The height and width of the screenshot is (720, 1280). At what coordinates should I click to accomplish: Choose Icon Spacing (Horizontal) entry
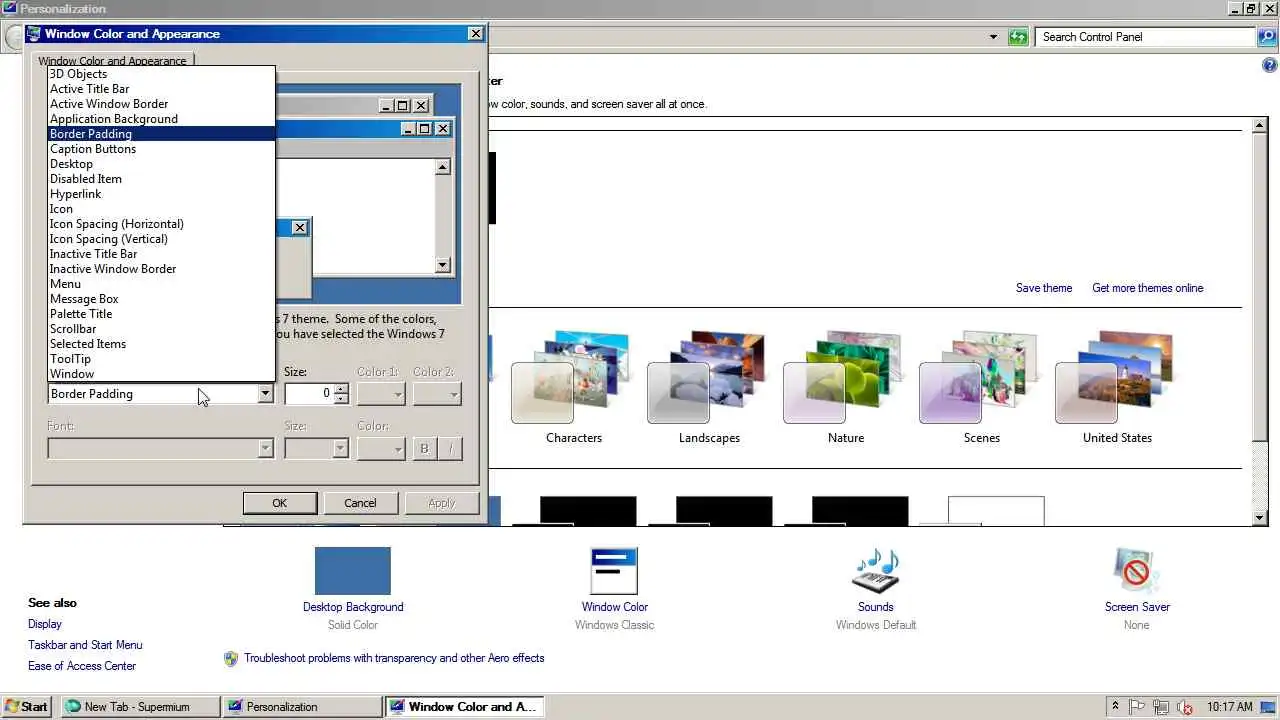coord(161,224)
